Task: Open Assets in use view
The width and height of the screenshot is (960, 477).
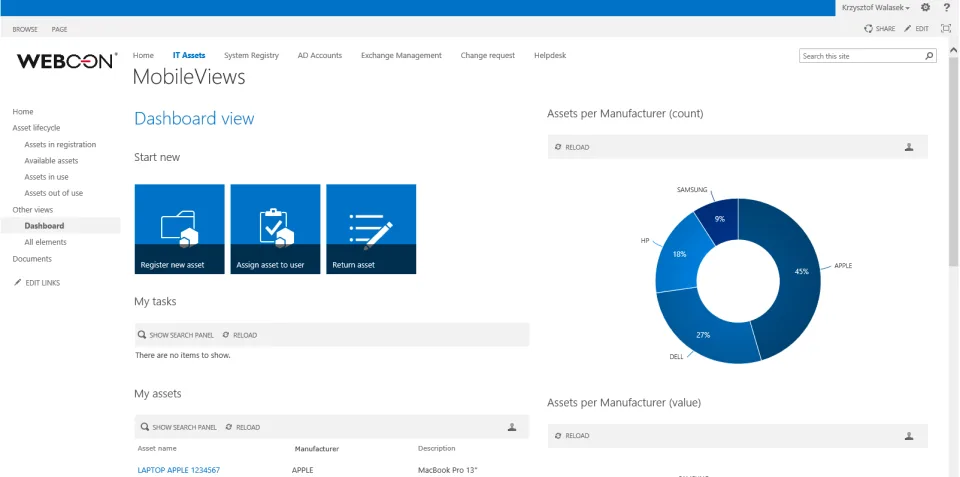Action: pyautogui.click(x=47, y=177)
